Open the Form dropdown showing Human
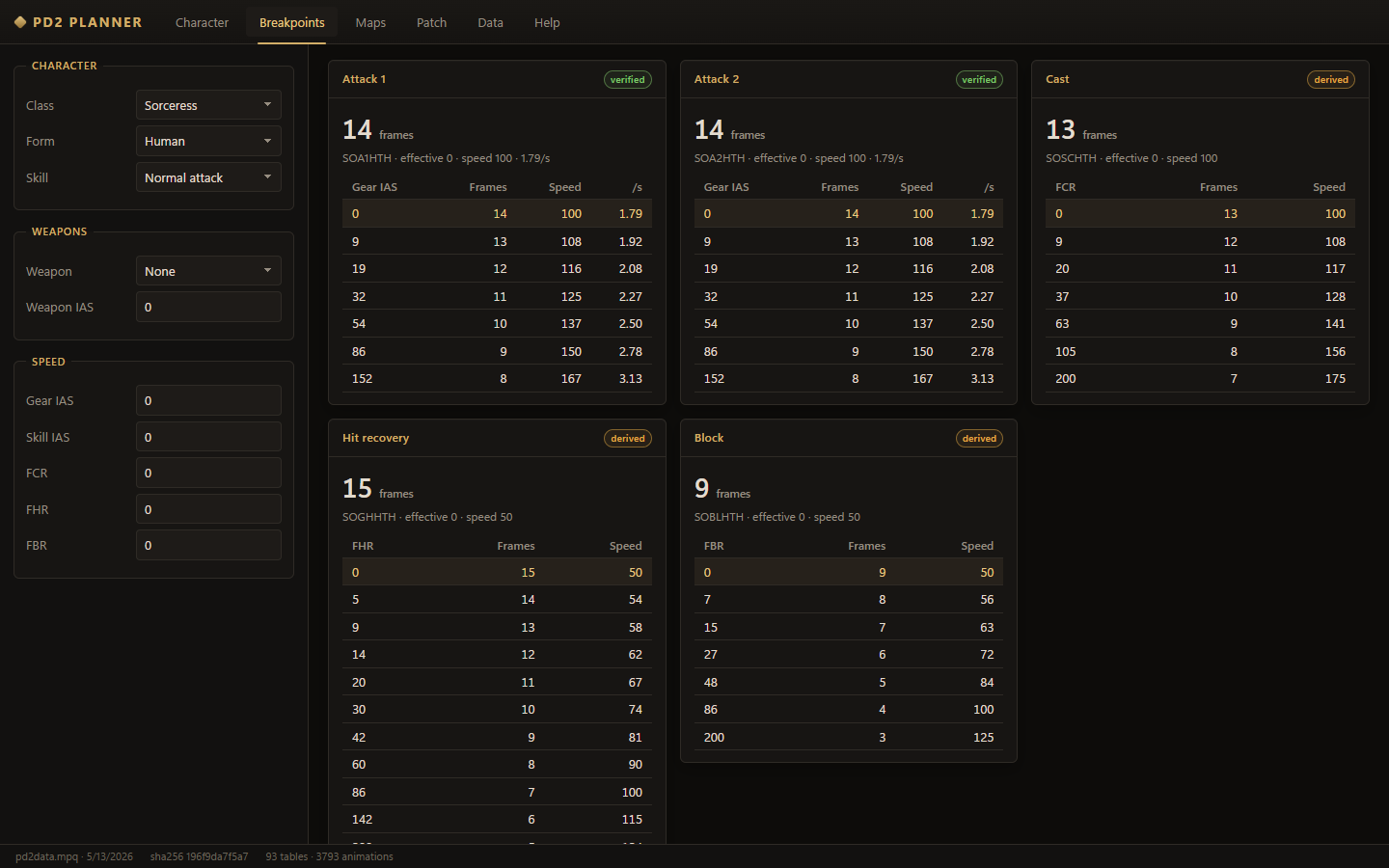1389x868 pixels. pos(208,141)
